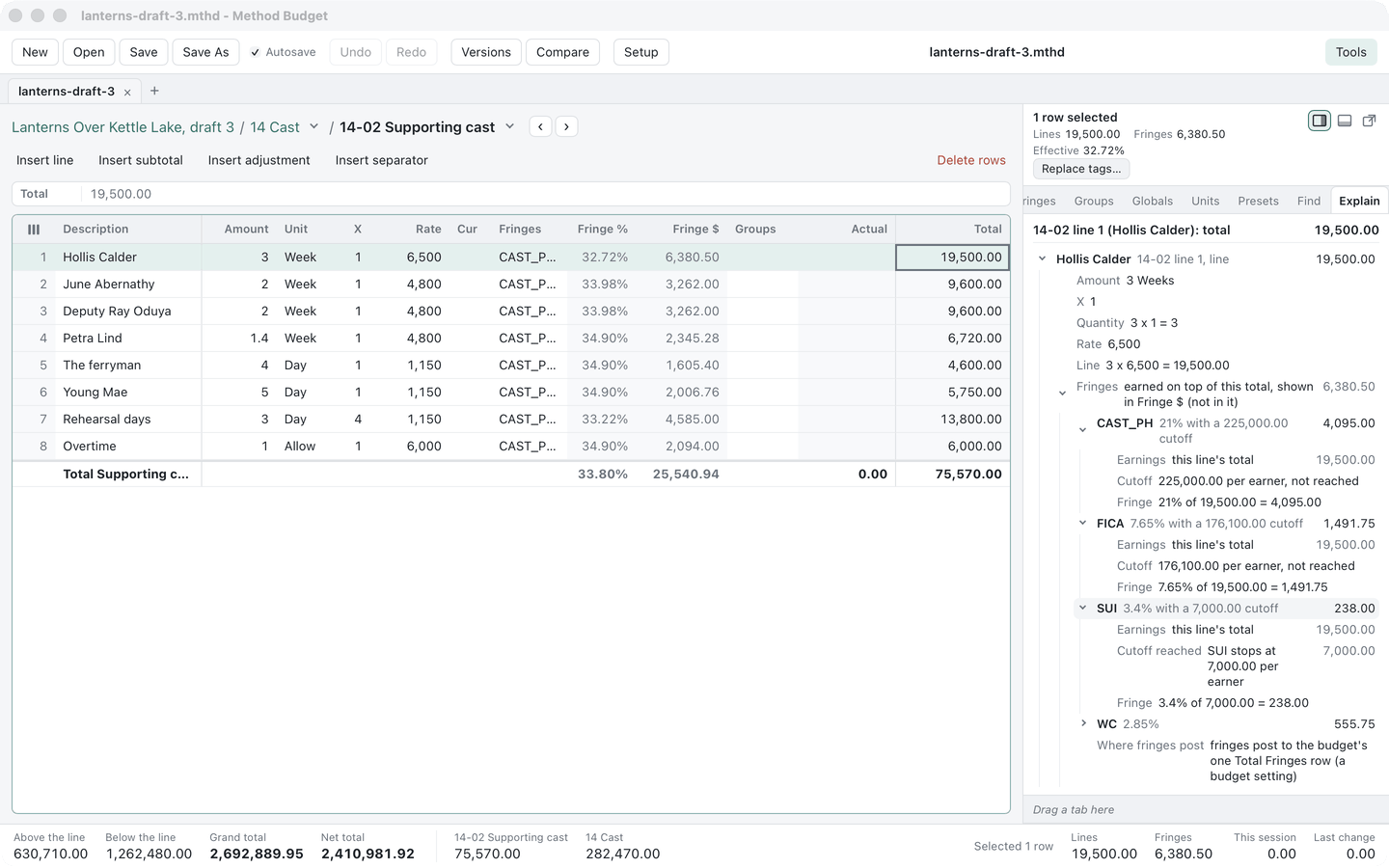Switch to the Units tab

[x=1206, y=201]
